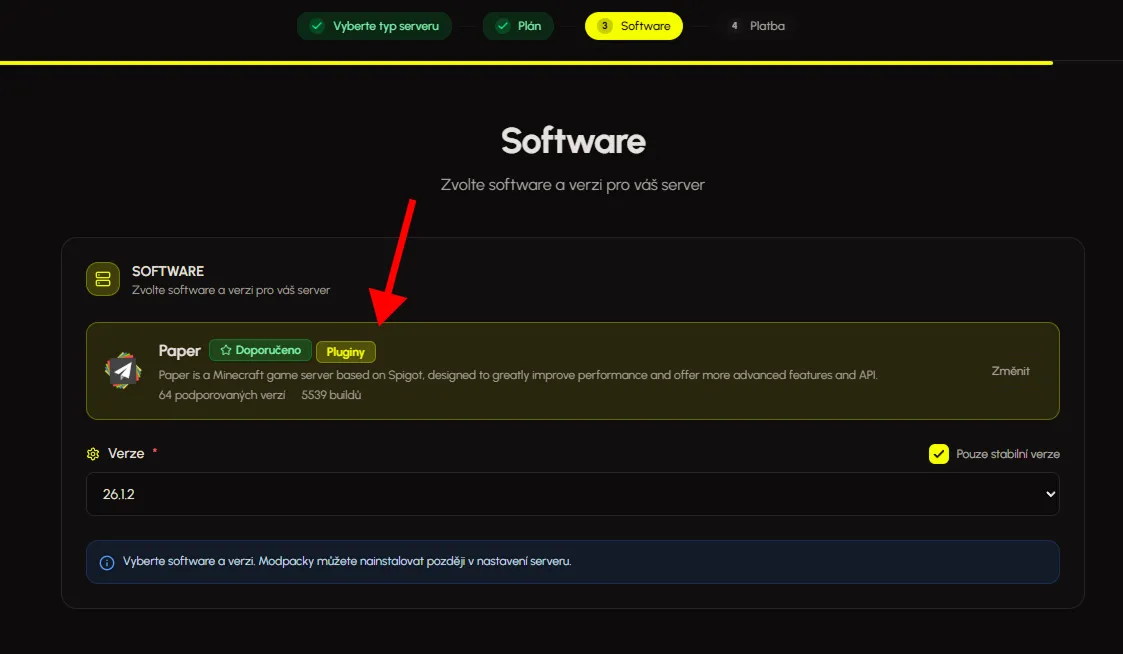Image resolution: width=1123 pixels, height=654 pixels.
Task: Click the step number 3 circle
Action: tap(604, 26)
